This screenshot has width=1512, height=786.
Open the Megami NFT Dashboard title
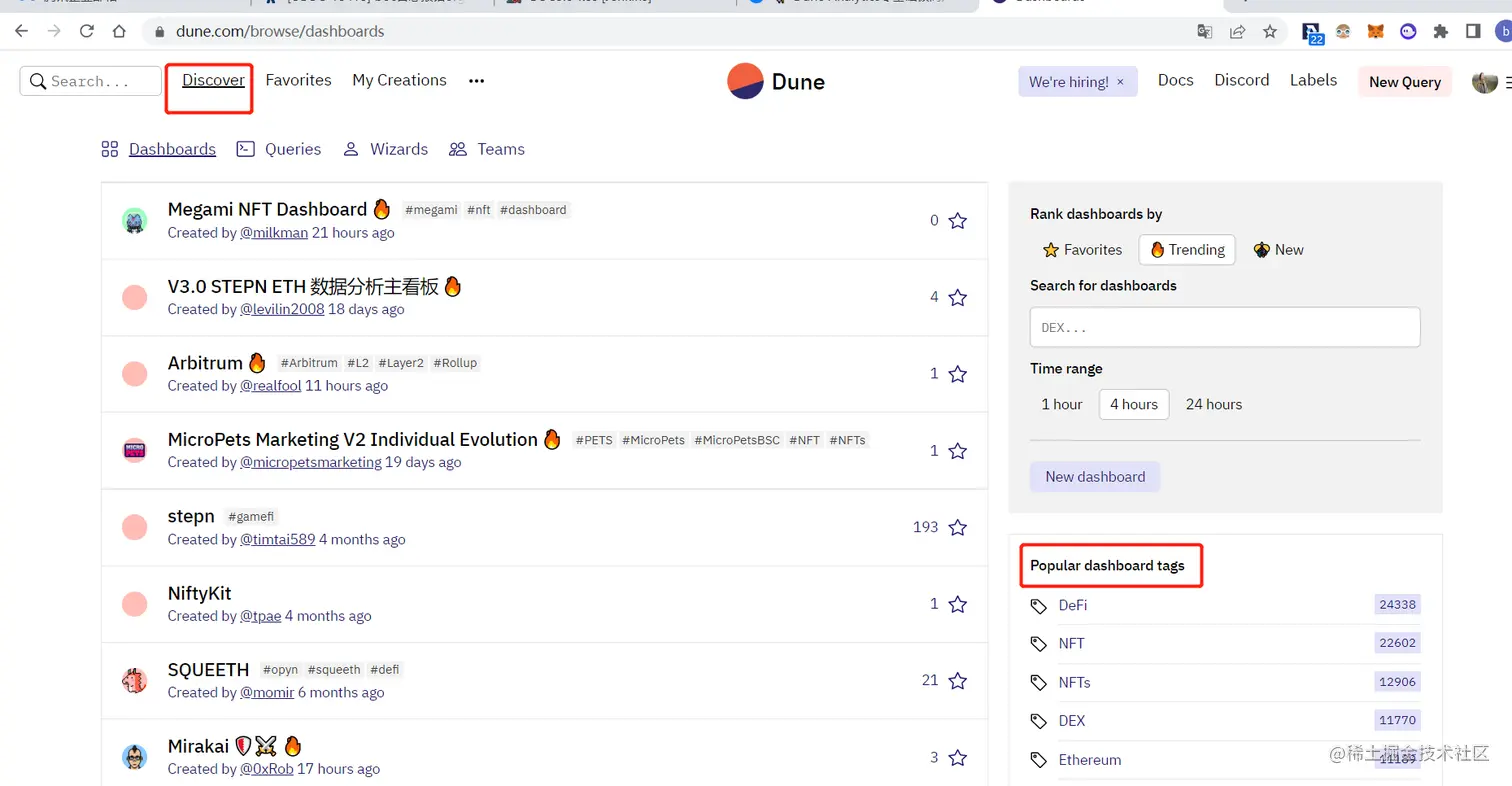click(x=267, y=209)
